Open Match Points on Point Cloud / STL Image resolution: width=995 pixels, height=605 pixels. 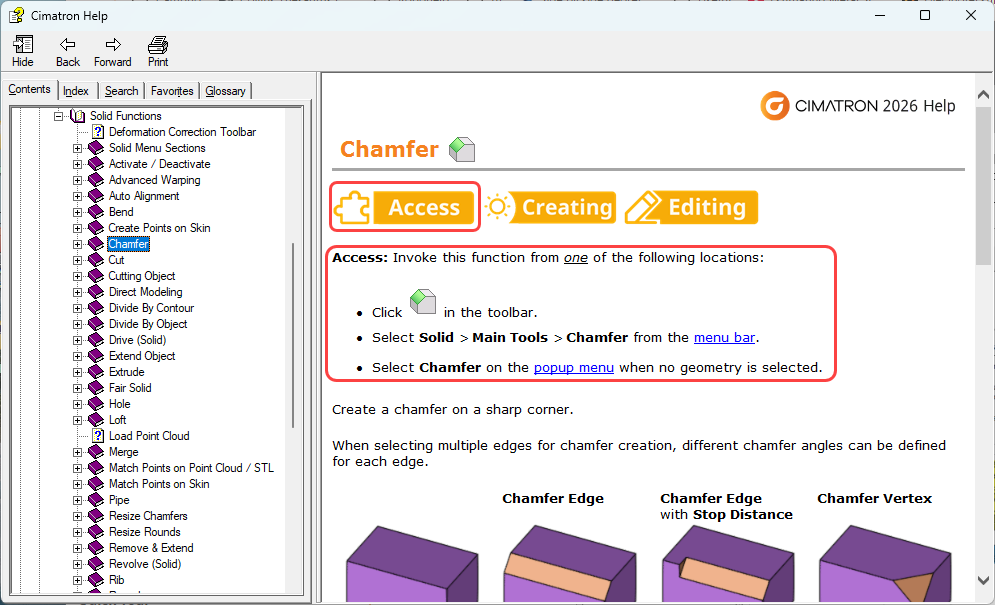(191, 468)
